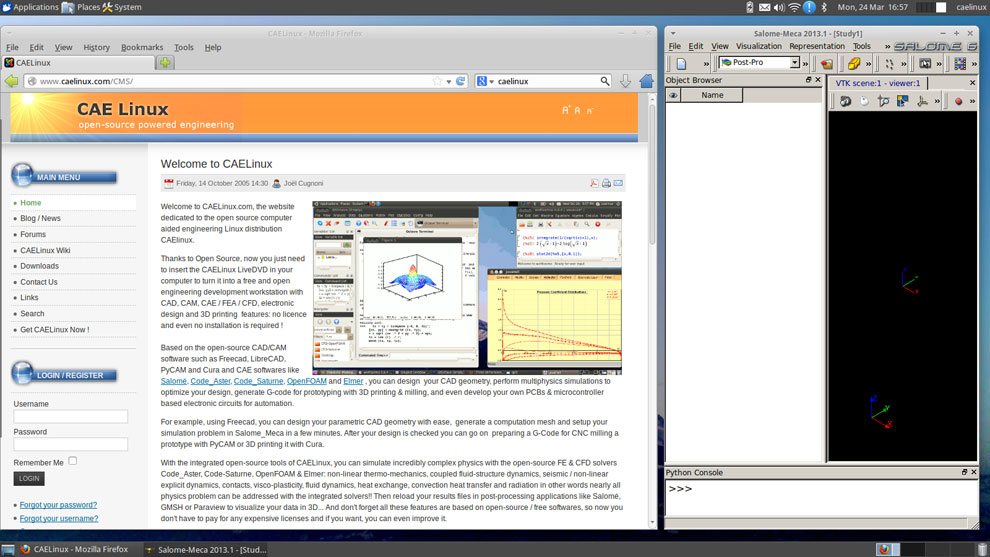990x557 pixels.
Task: Click the search magnifier in Firefox search box
Action: (x=604, y=81)
